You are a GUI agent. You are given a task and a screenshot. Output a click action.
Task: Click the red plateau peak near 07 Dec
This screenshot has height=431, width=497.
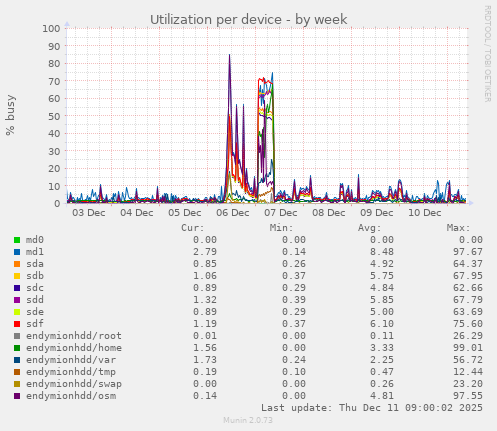click(265, 80)
